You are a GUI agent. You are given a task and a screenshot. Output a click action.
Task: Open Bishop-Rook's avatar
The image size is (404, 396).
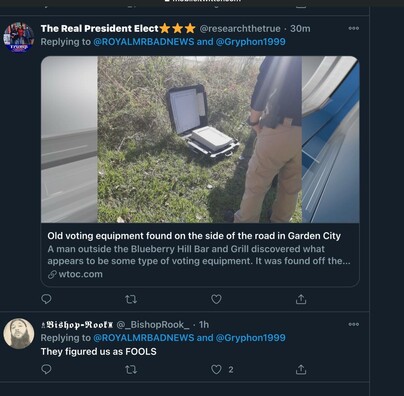19,333
